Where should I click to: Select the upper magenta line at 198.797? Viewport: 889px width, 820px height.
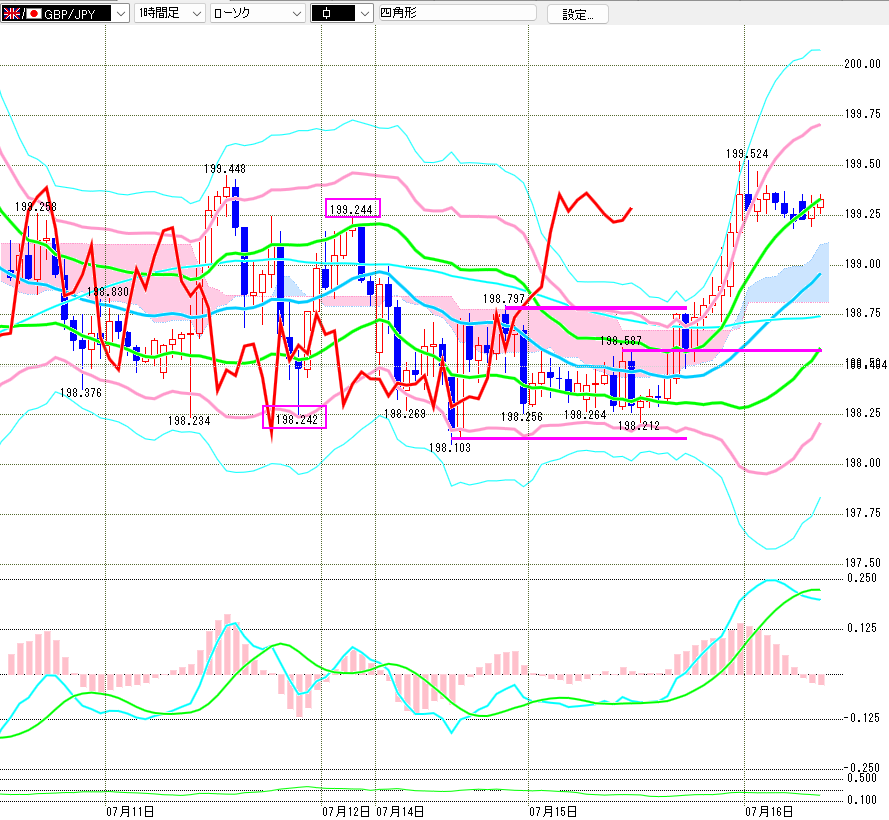pos(595,308)
